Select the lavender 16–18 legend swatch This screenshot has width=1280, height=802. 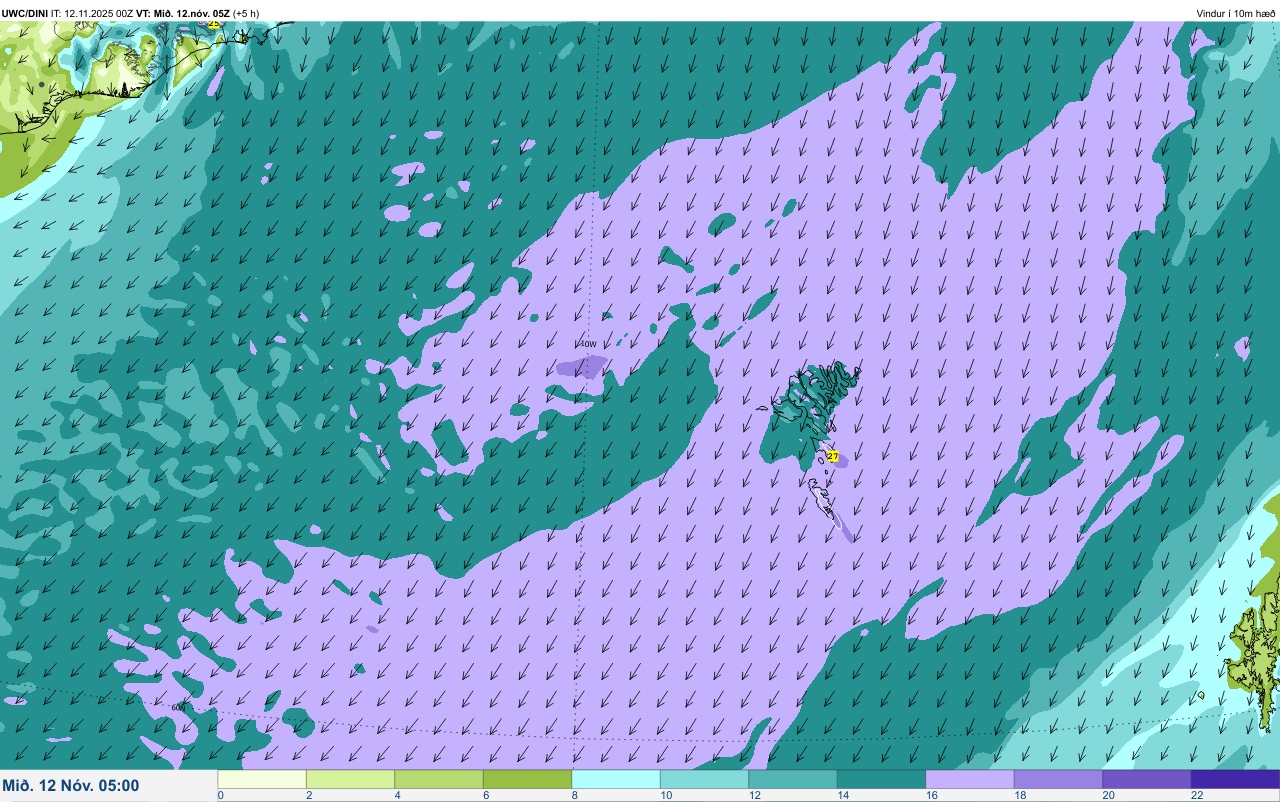(970, 779)
